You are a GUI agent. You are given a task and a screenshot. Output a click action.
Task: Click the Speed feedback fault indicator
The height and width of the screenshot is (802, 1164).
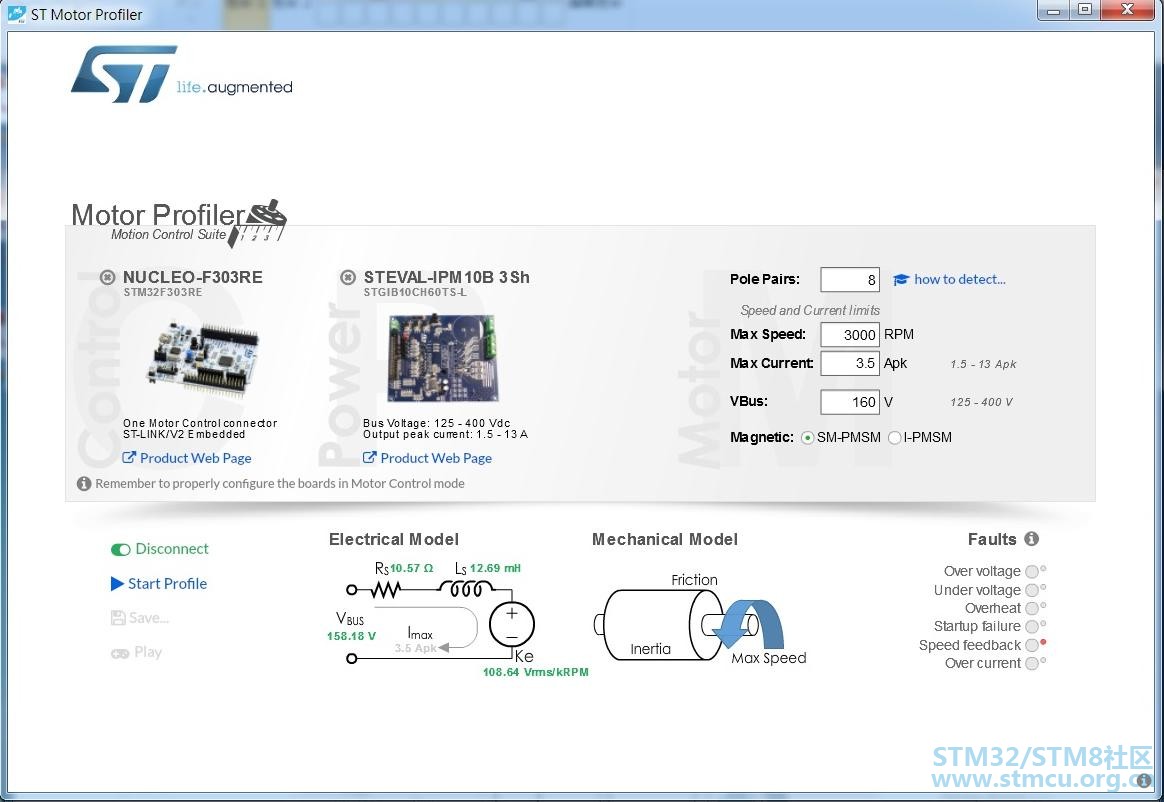1032,645
